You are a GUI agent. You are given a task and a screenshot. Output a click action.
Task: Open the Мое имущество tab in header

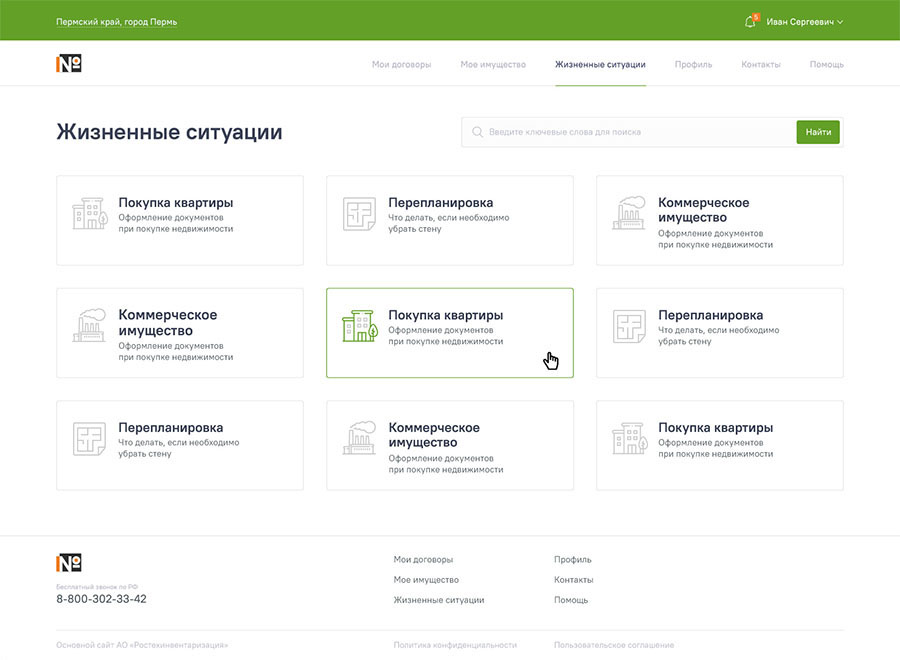pyautogui.click(x=493, y=64)
